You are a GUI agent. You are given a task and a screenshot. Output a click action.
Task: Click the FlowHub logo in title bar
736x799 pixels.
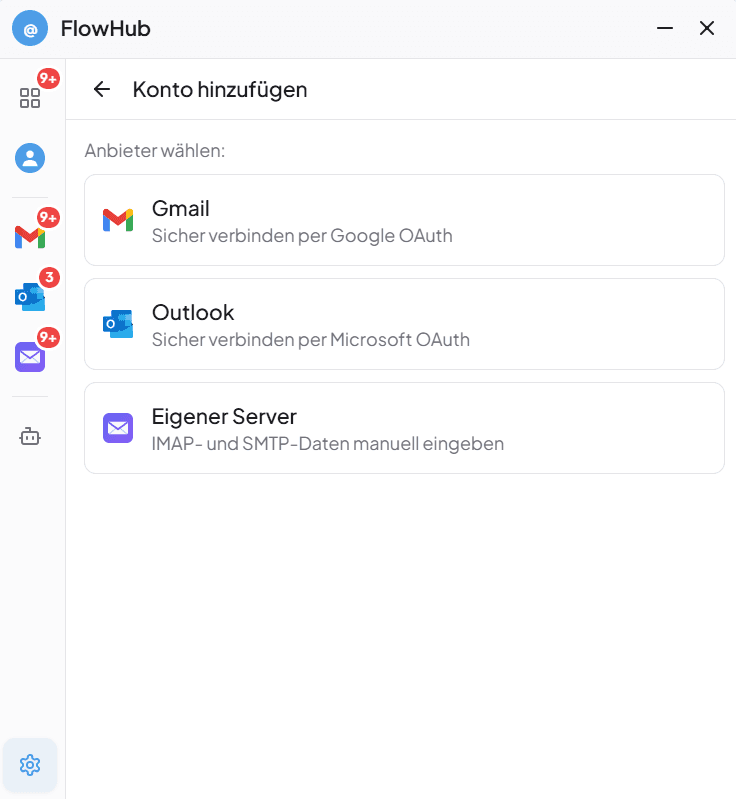pos(30,29)
